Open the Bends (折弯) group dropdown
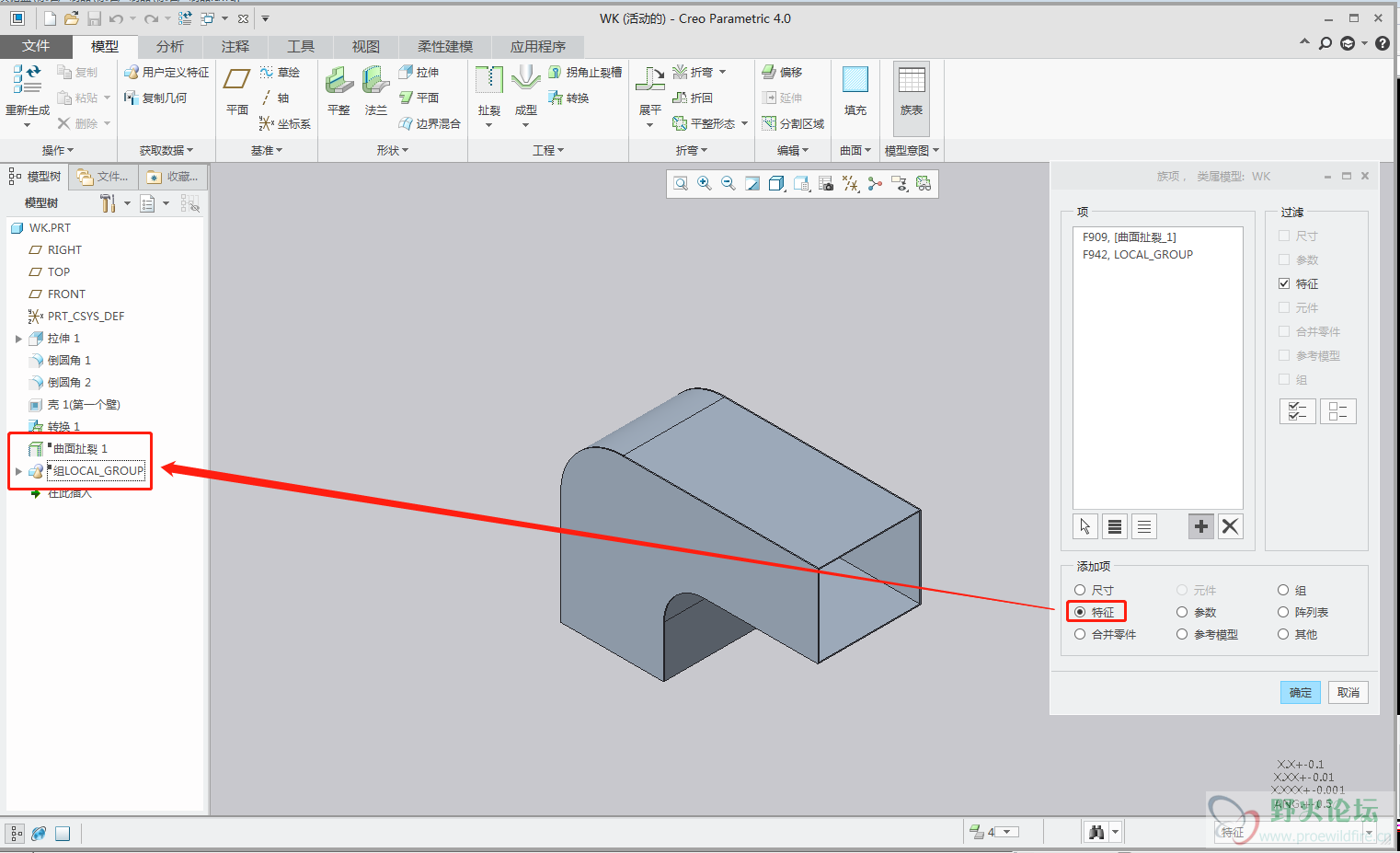The image size is (1400, 853). (x=692, y=150)
